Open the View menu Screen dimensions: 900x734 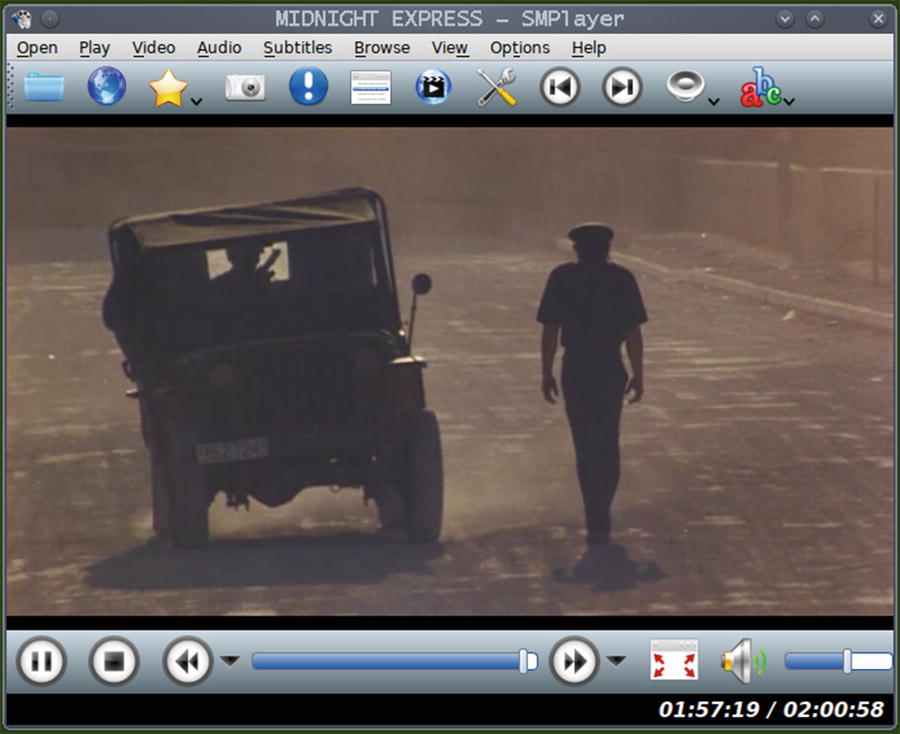(450, 48)
